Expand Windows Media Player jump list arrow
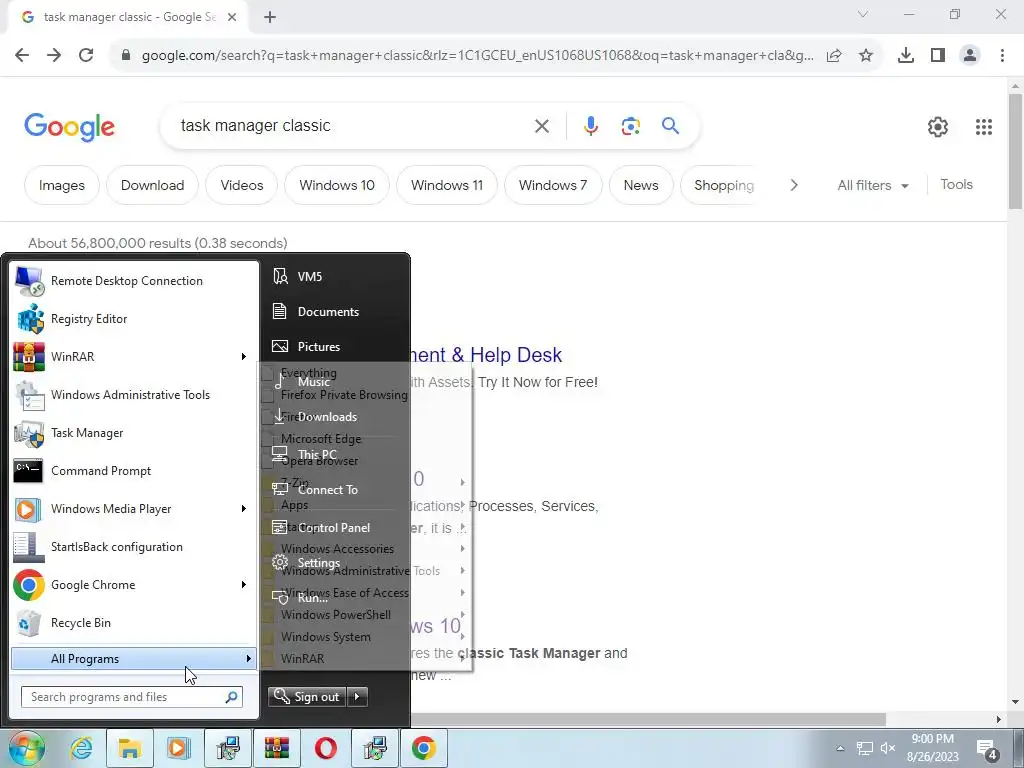1024x768 pixels. [244, 509]
